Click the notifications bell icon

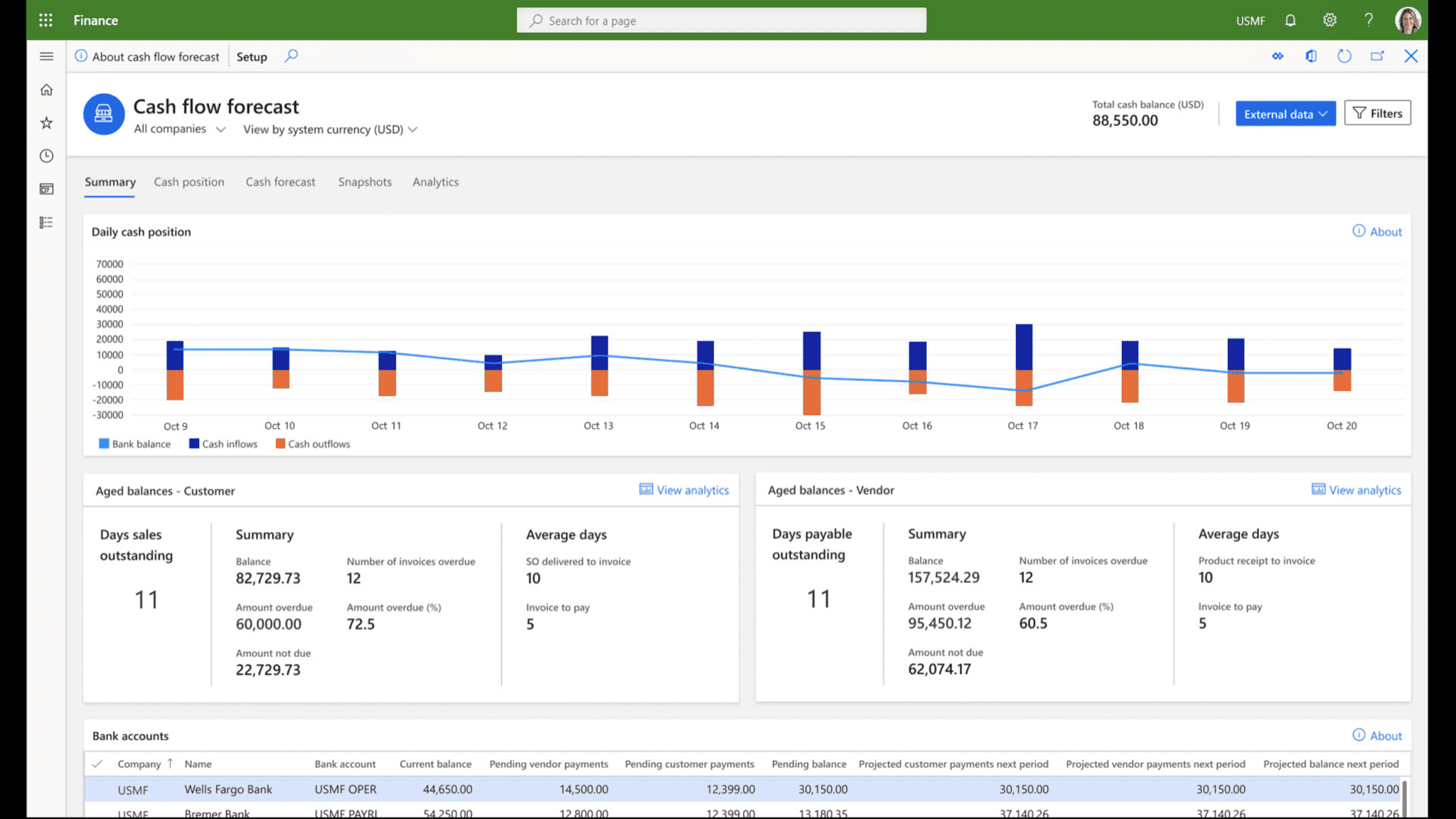pos(1290,20)
